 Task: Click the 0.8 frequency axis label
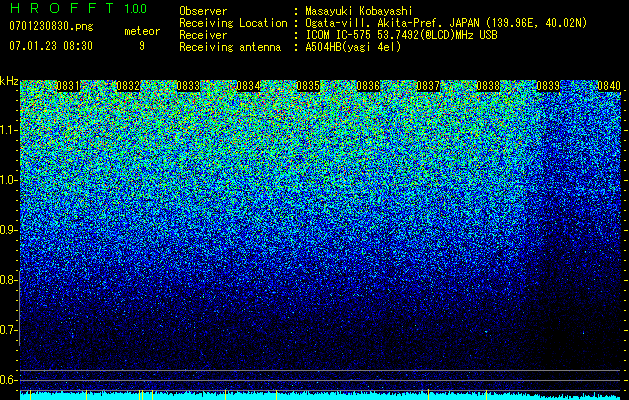[8, 280]
